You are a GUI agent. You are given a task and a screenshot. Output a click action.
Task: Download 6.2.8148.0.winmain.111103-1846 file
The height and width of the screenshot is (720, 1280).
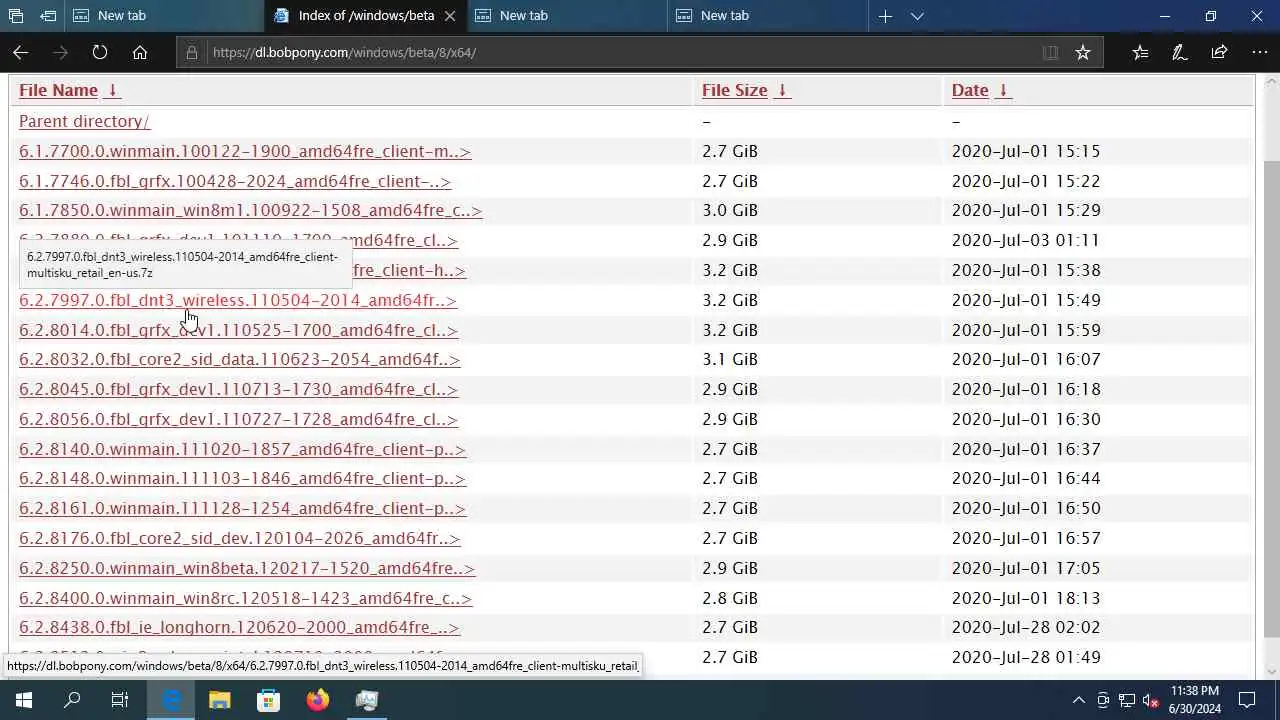click(x=242, y=478)
